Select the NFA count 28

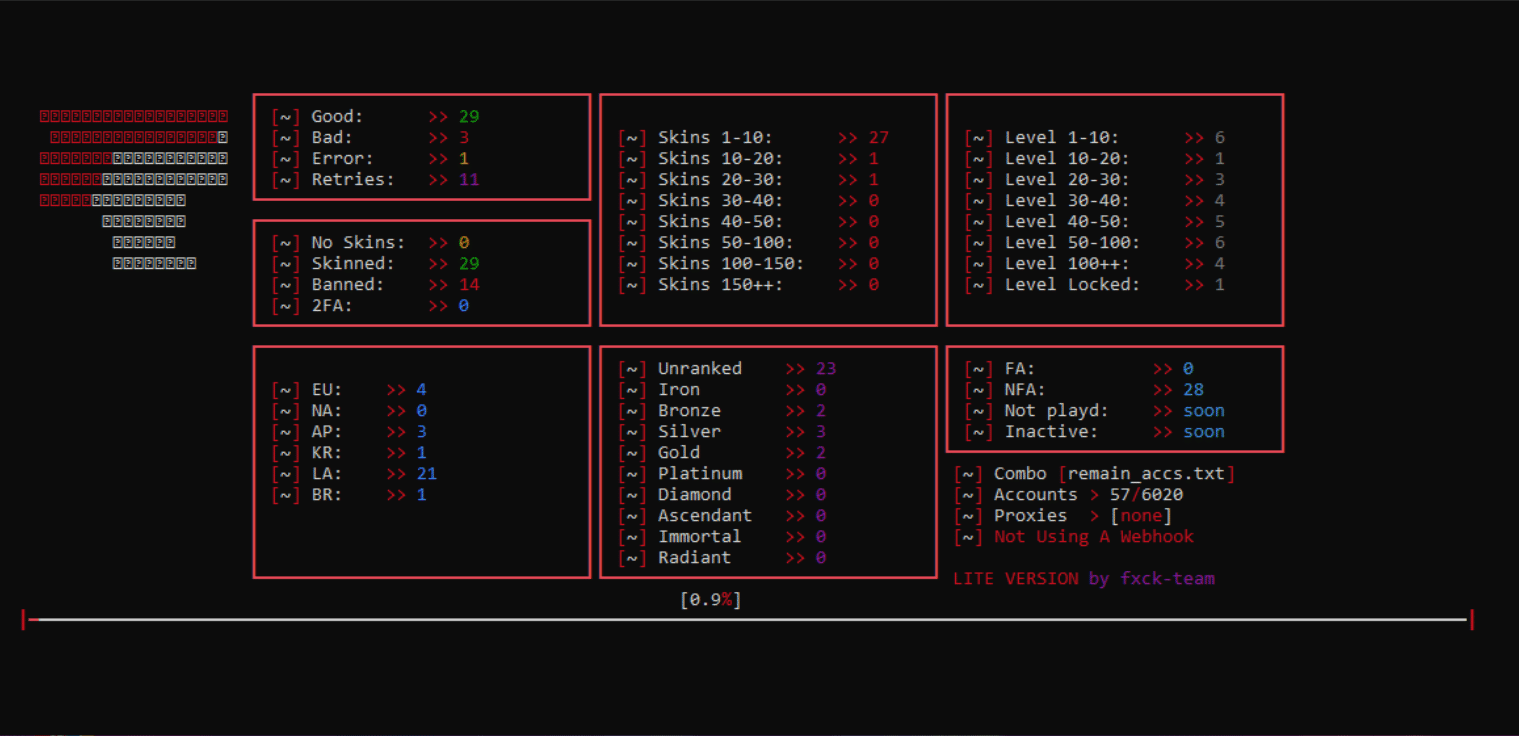(1193, 390)
